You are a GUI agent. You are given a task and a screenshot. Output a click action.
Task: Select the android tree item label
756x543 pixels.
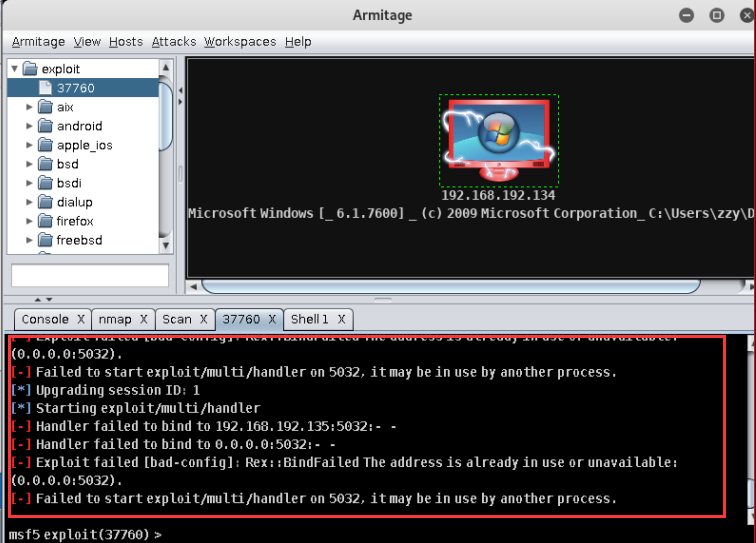[80, 126]
